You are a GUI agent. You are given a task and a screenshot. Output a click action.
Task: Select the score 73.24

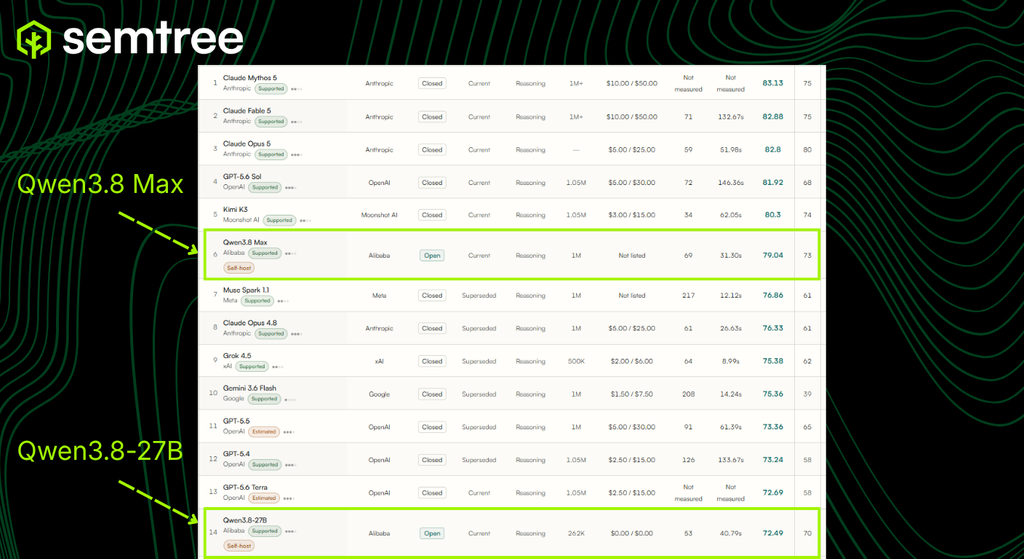[773, 460]
